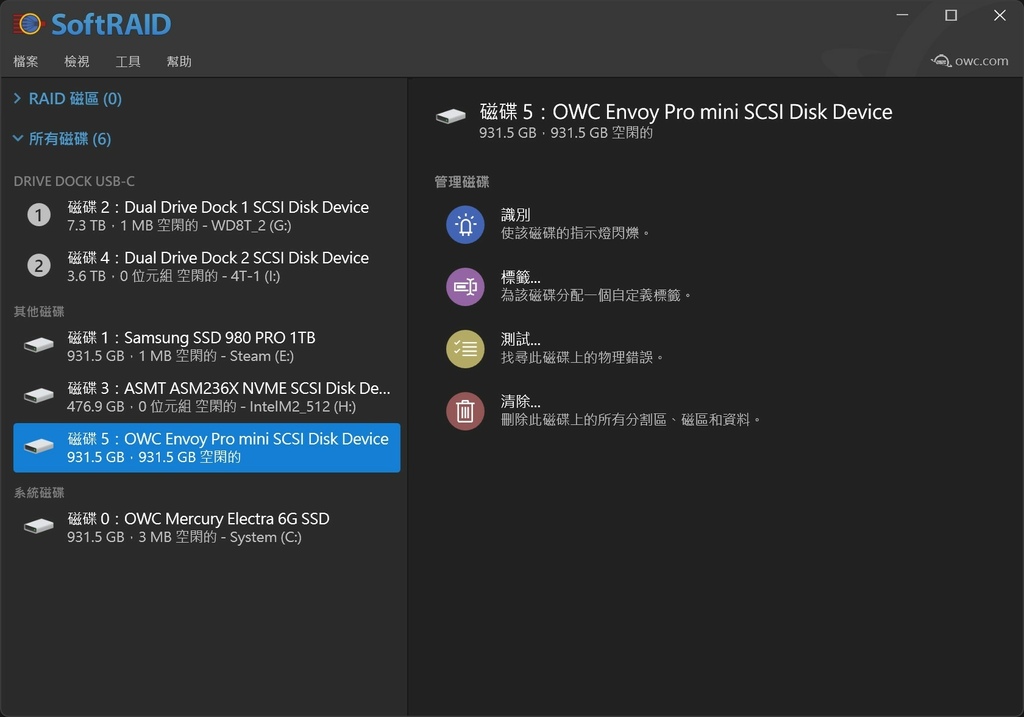The width and height of the screenshot is (1024, 717).
Task: Click the number 1 dock slot badge
Action: pyautogui.click(x=39, y=215)
